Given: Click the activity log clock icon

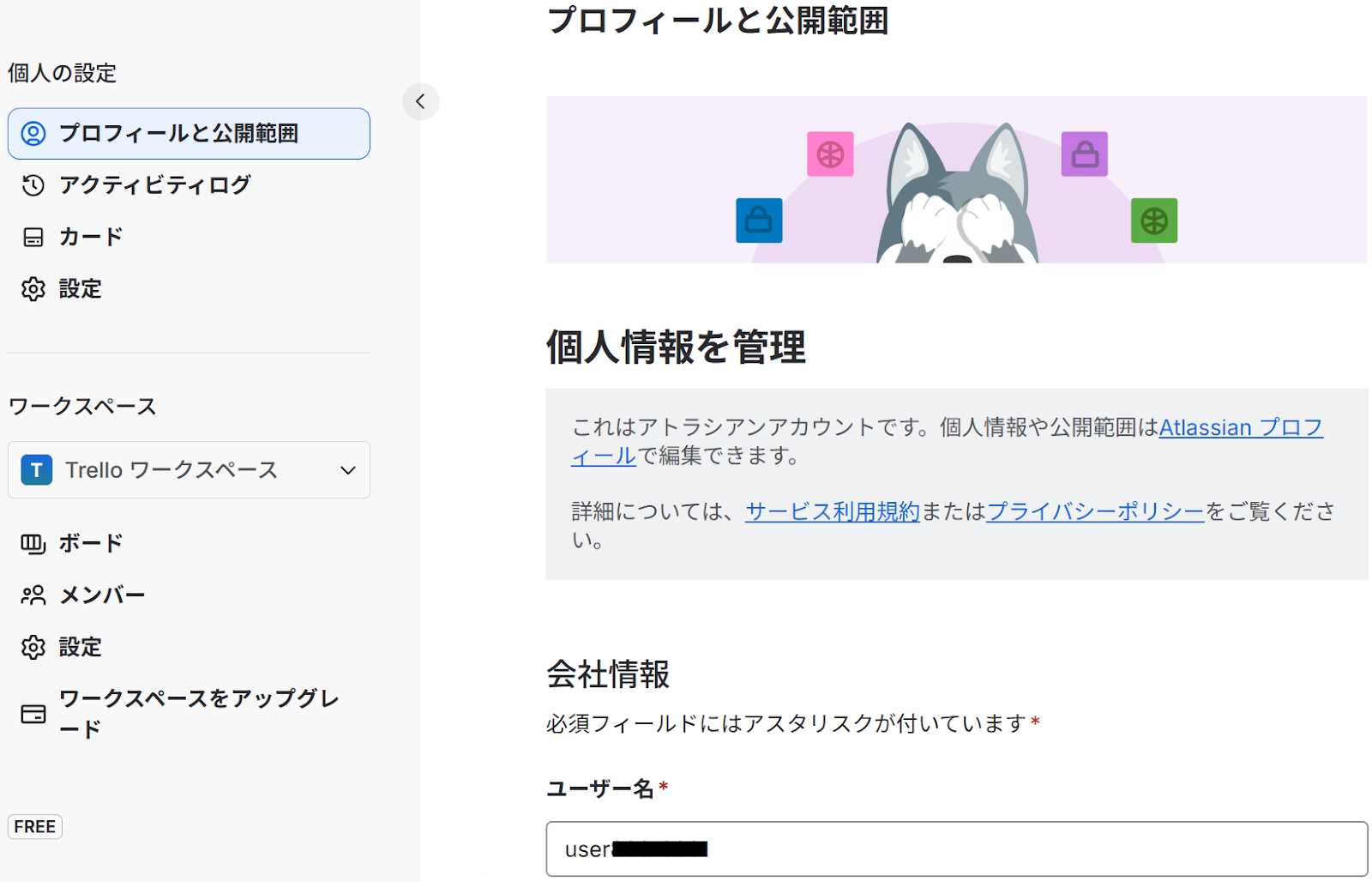Looking at the screenshot, I should tap(33, 185).
